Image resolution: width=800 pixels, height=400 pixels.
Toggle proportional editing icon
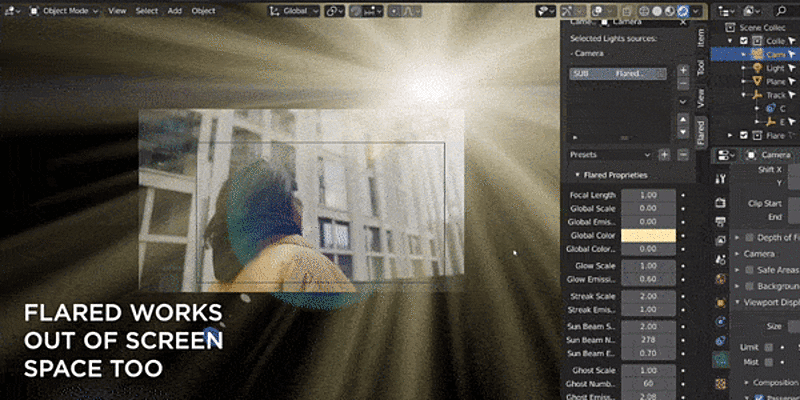click(396, 11)
